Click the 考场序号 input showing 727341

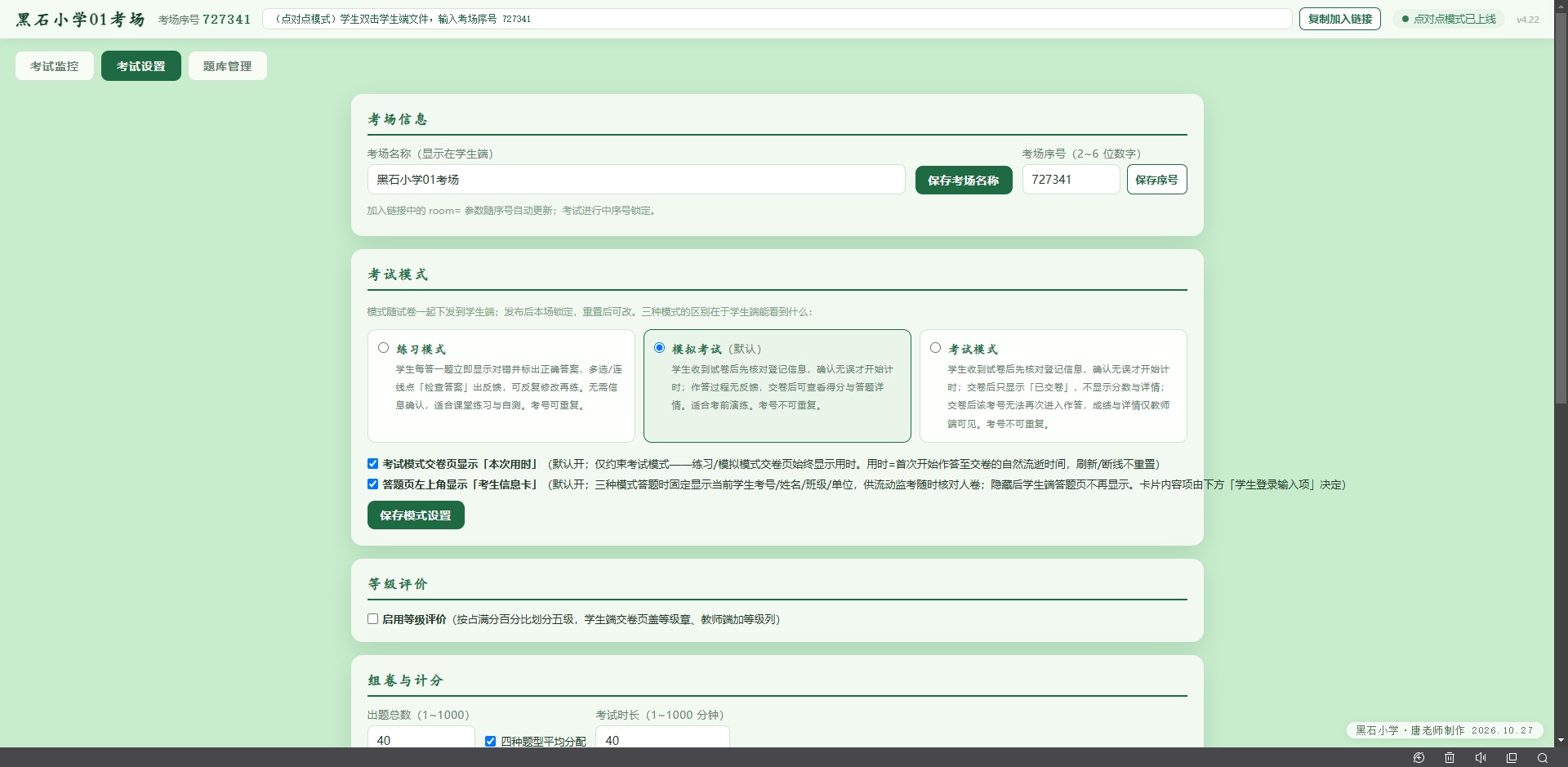[1071, 180]
